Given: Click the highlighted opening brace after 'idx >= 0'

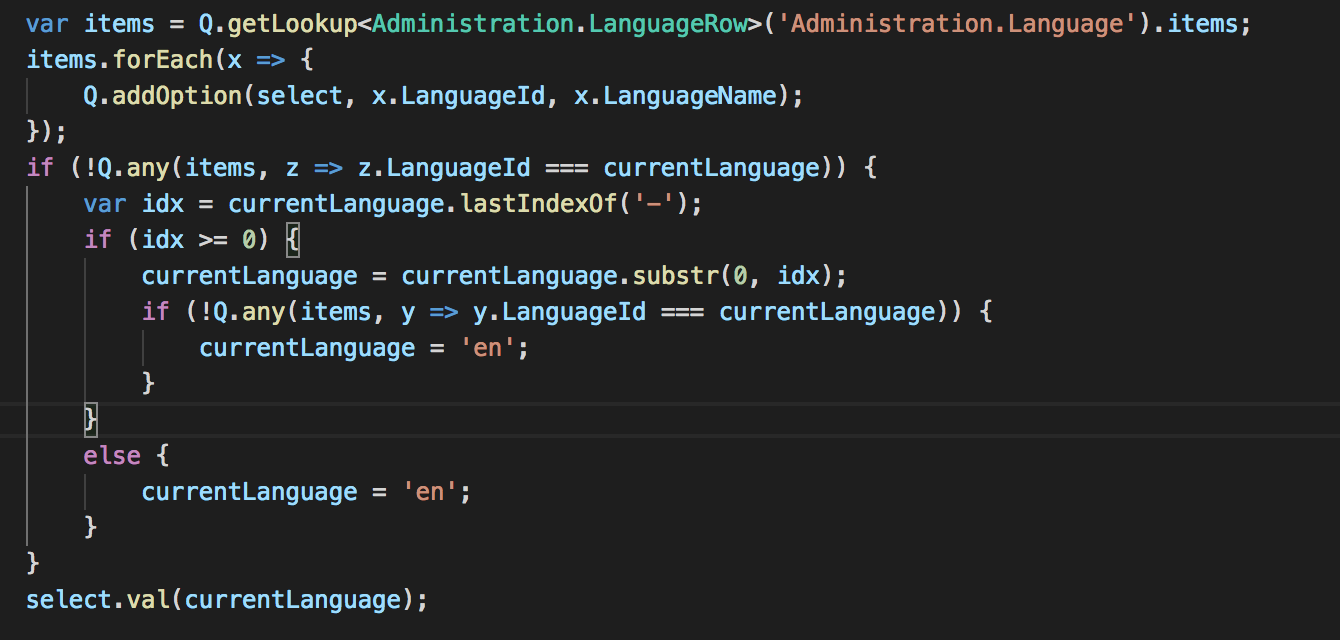Looking at the screenshot, I should pos(294,240).
